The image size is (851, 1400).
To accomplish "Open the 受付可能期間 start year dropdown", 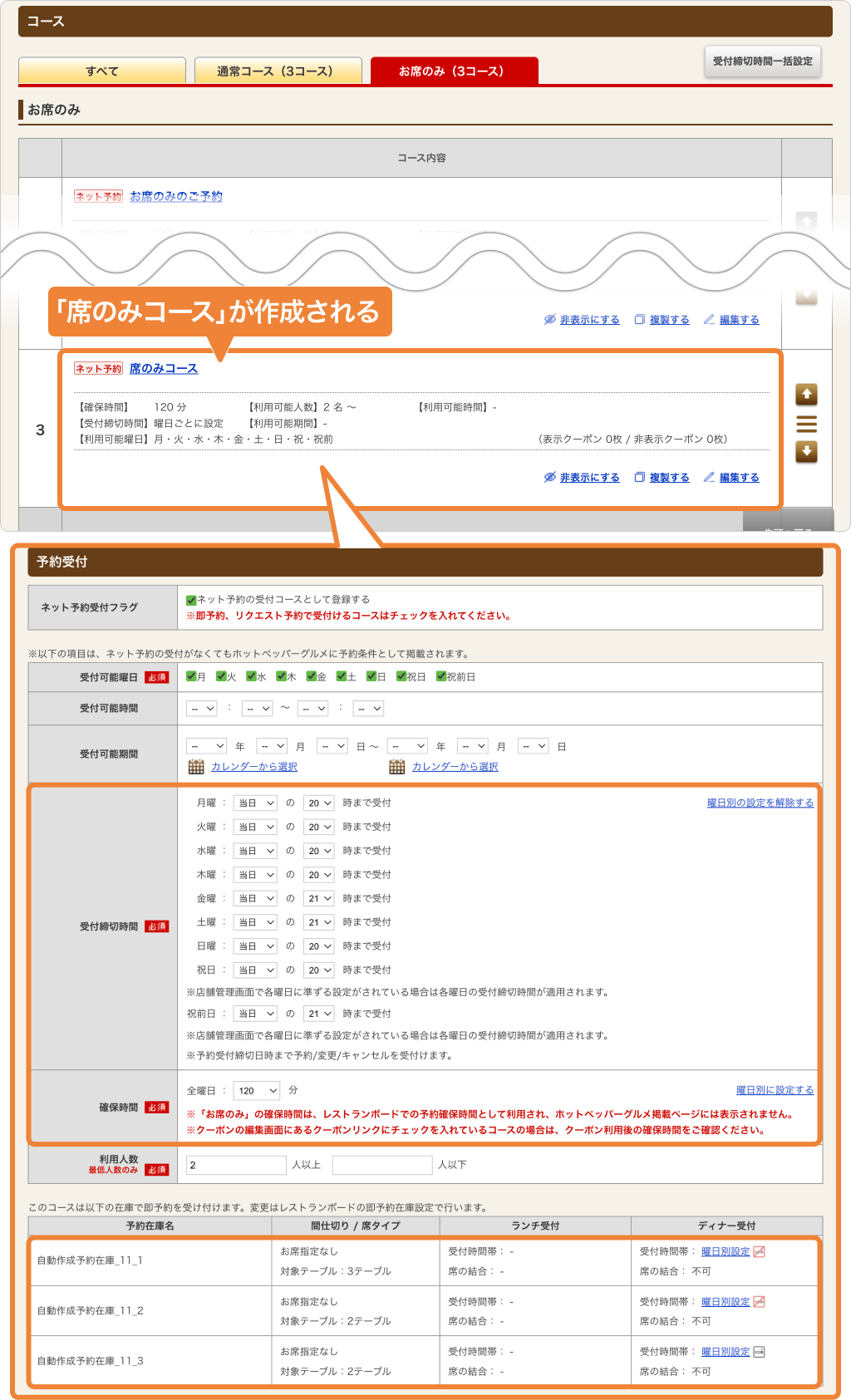I will click(207, 746).
